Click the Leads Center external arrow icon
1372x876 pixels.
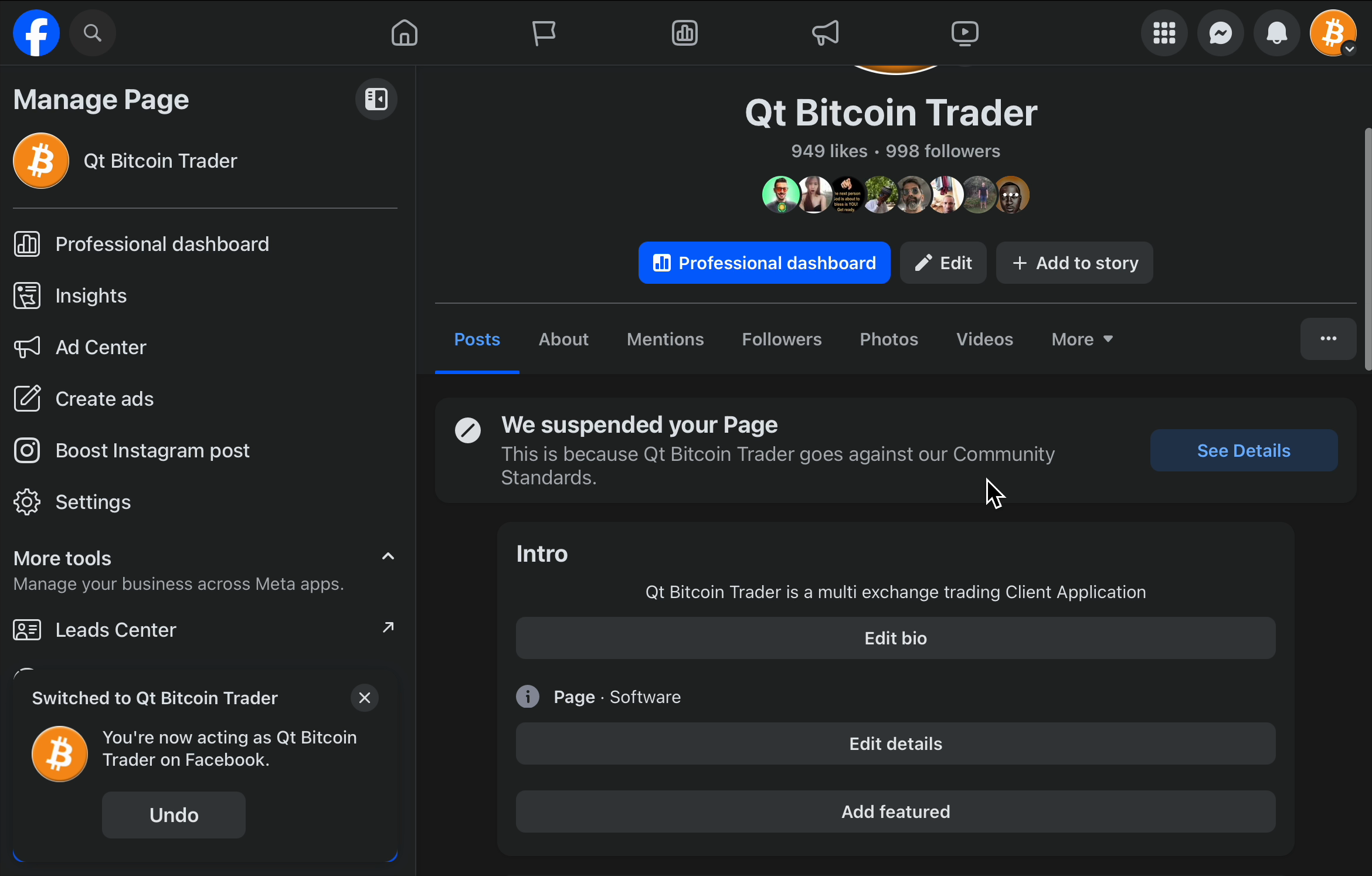coord(388,627)
